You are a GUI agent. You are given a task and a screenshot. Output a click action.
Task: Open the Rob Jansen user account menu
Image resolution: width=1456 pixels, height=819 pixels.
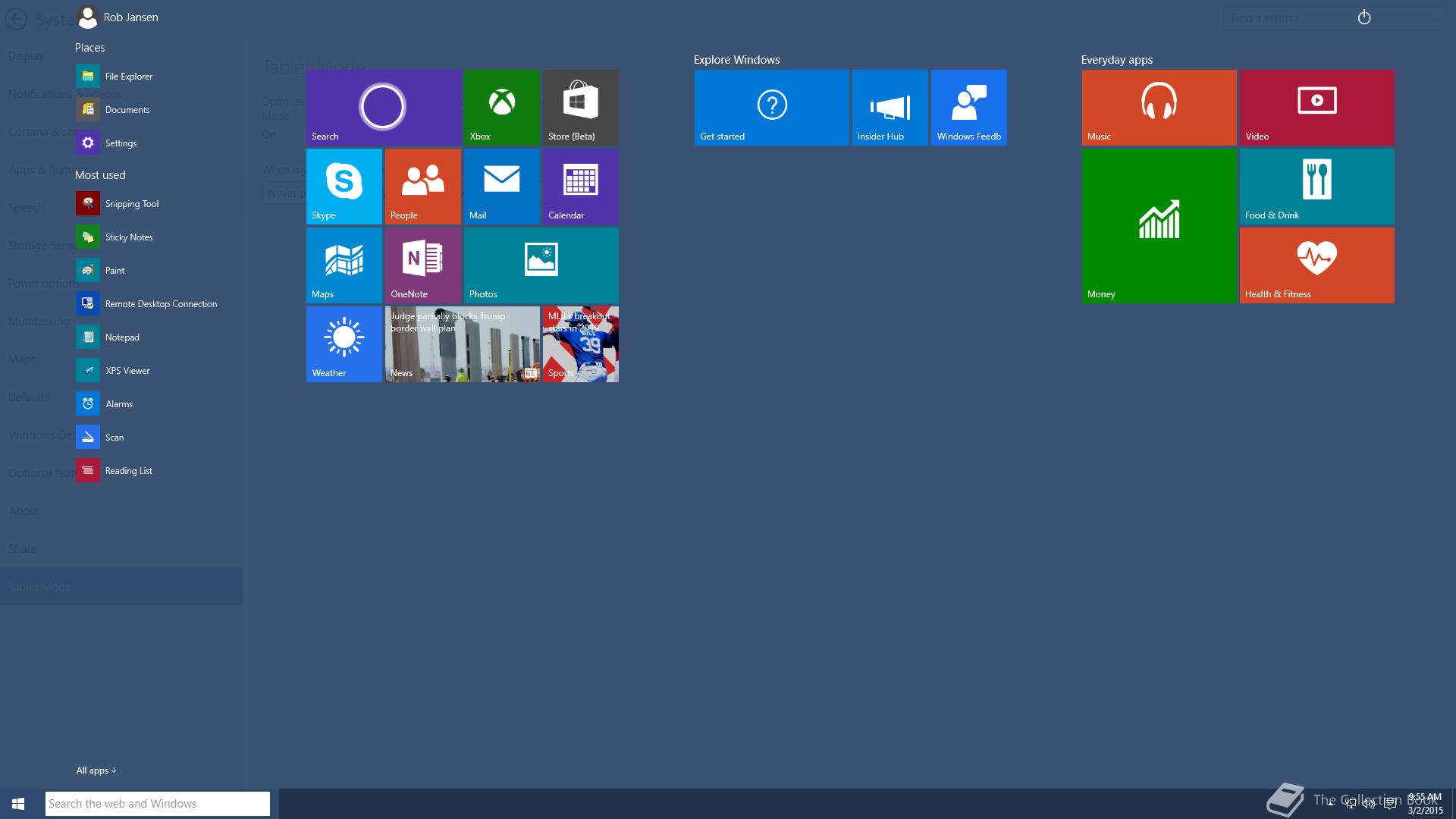coord(118,17)
